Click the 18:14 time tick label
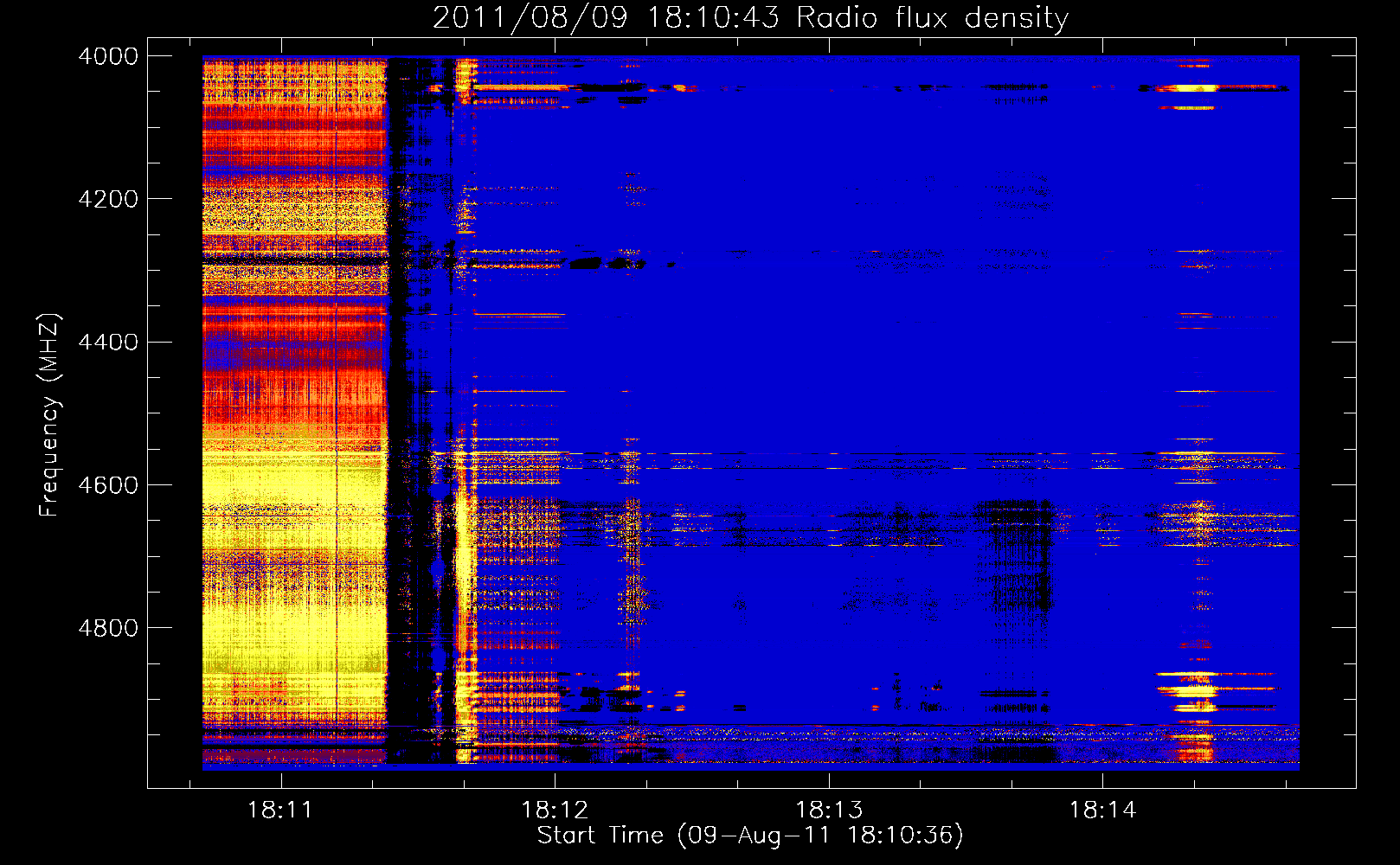This screenshot has width=1400, height=865. 1102,811
